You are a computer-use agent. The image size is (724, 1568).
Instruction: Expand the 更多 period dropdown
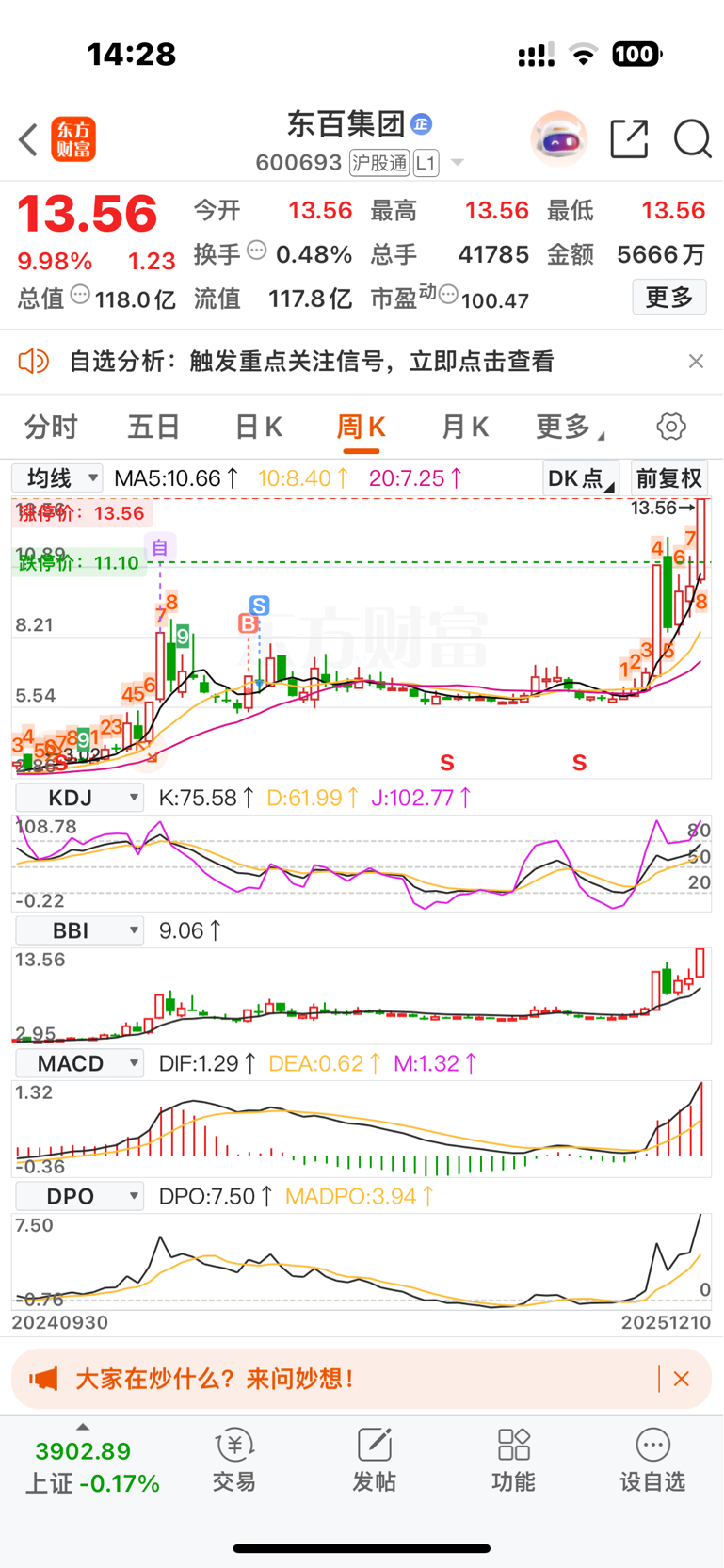point(570,428)
